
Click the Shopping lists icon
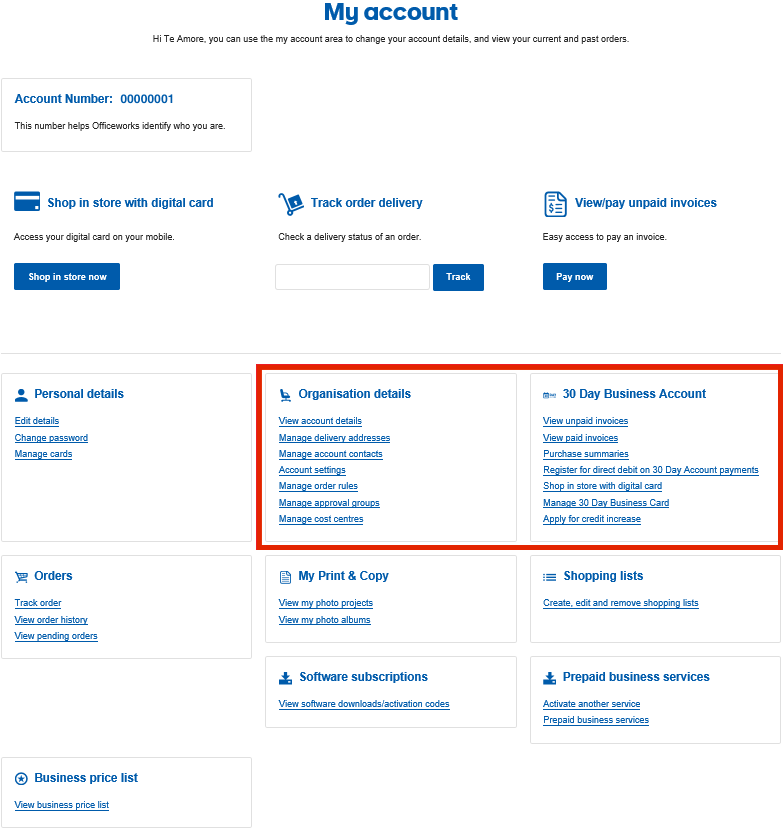(550, 577)
